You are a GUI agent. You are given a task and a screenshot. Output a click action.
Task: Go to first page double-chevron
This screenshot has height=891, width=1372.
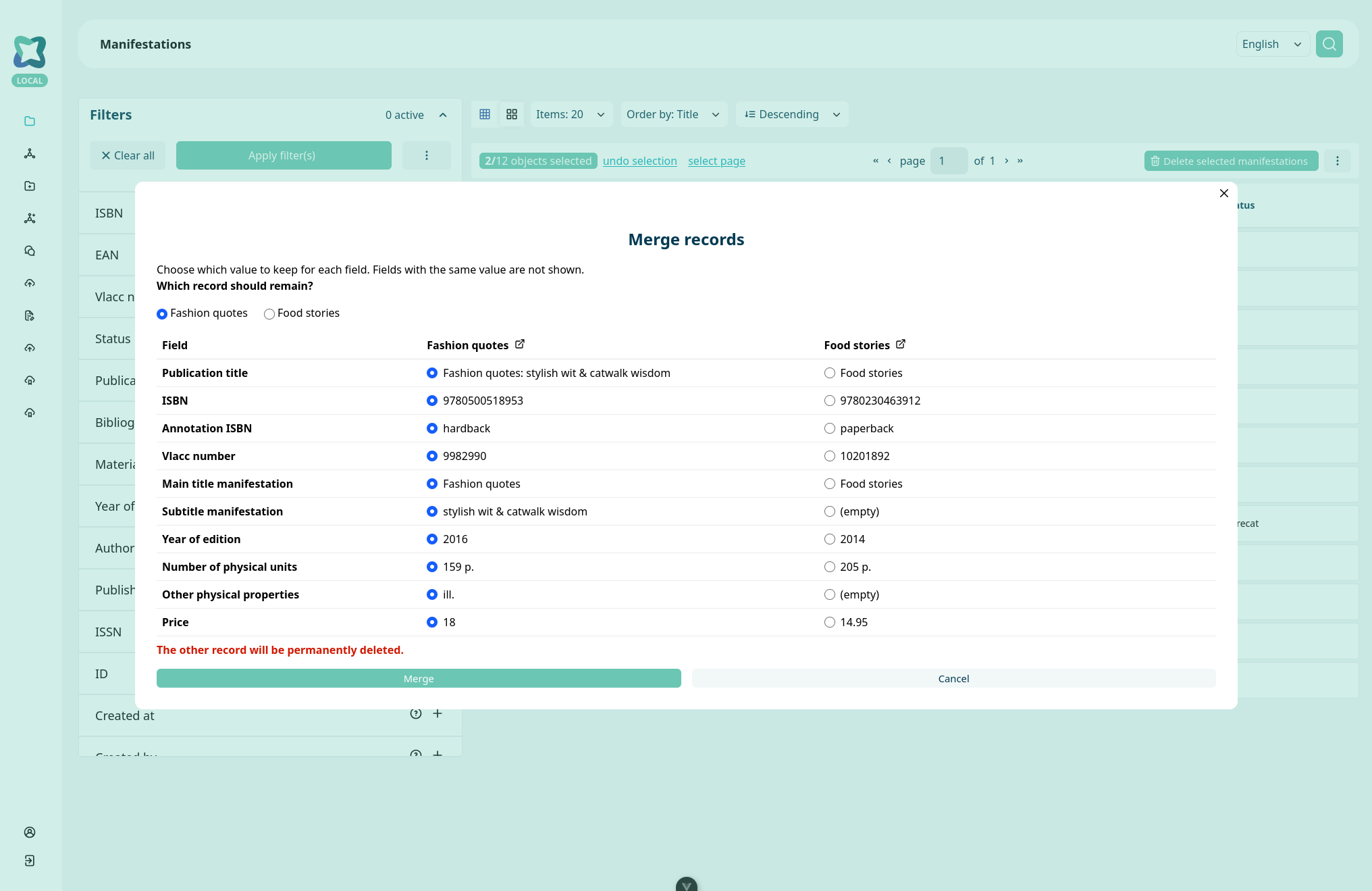(x=876, y=161)
